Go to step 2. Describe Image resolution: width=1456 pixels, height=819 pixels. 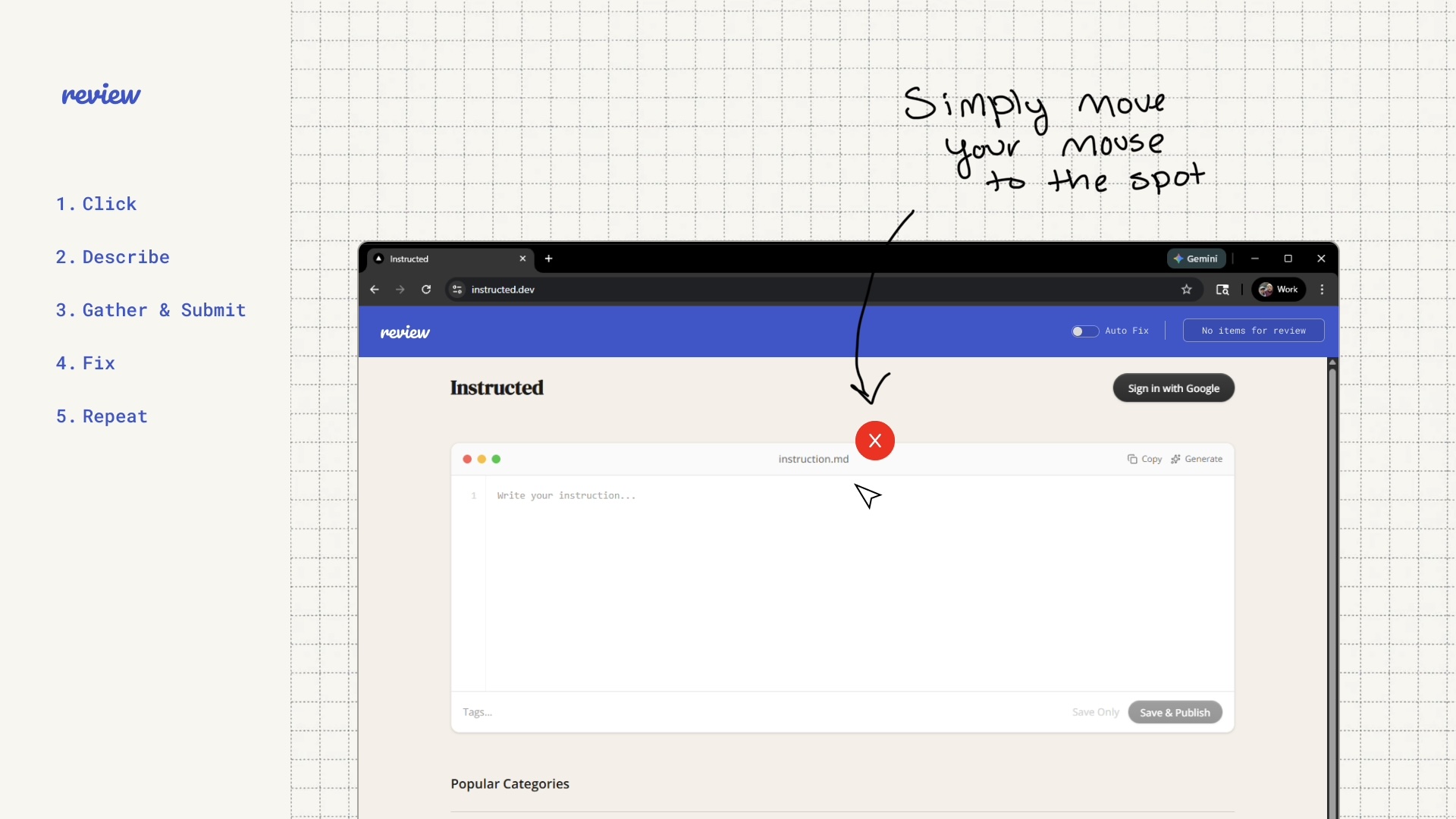(x=113, y=257)
